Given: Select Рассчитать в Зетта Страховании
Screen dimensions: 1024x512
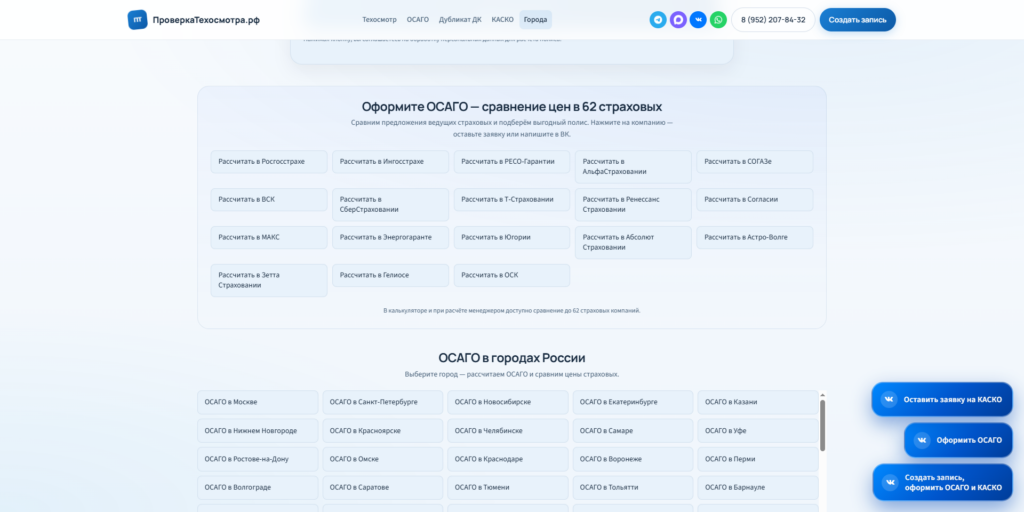Looking at the screenshot, I should click(269, 281).
